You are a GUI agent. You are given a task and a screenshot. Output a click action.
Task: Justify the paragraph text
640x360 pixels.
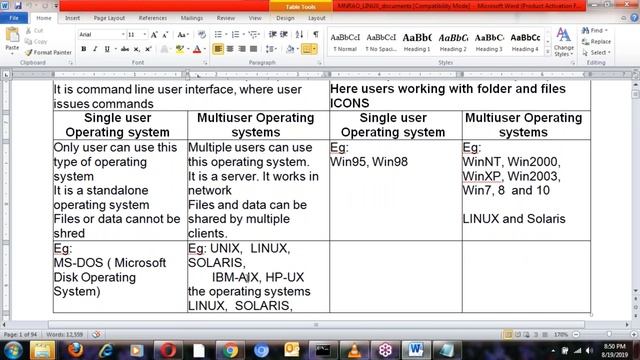tap(253, 49)
